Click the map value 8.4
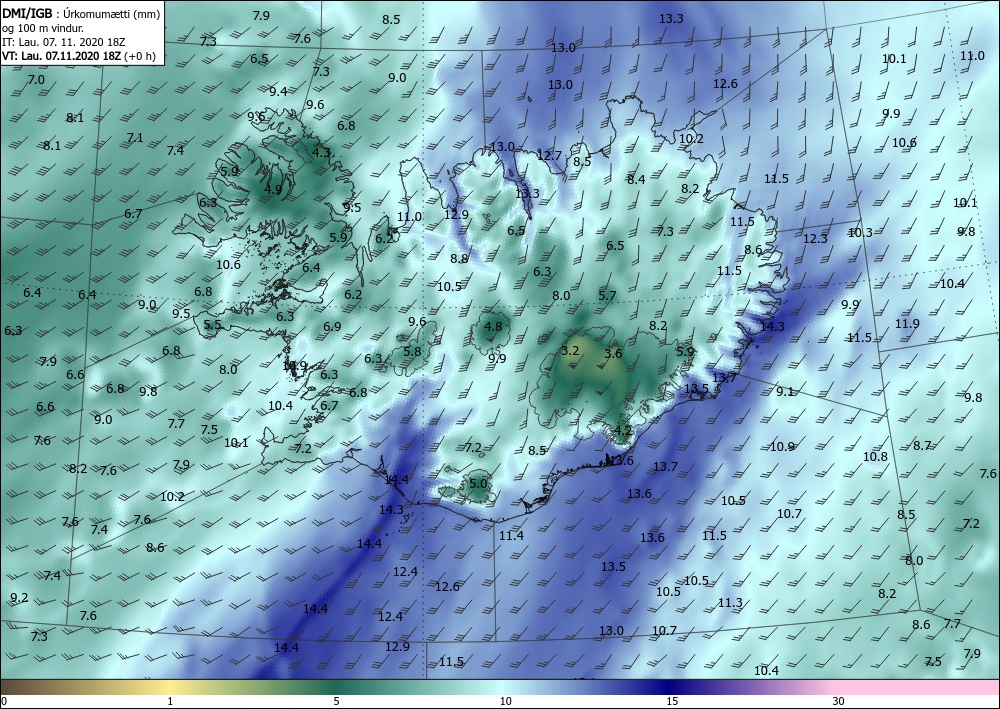Screen dimensions: 1000x709 636,180
